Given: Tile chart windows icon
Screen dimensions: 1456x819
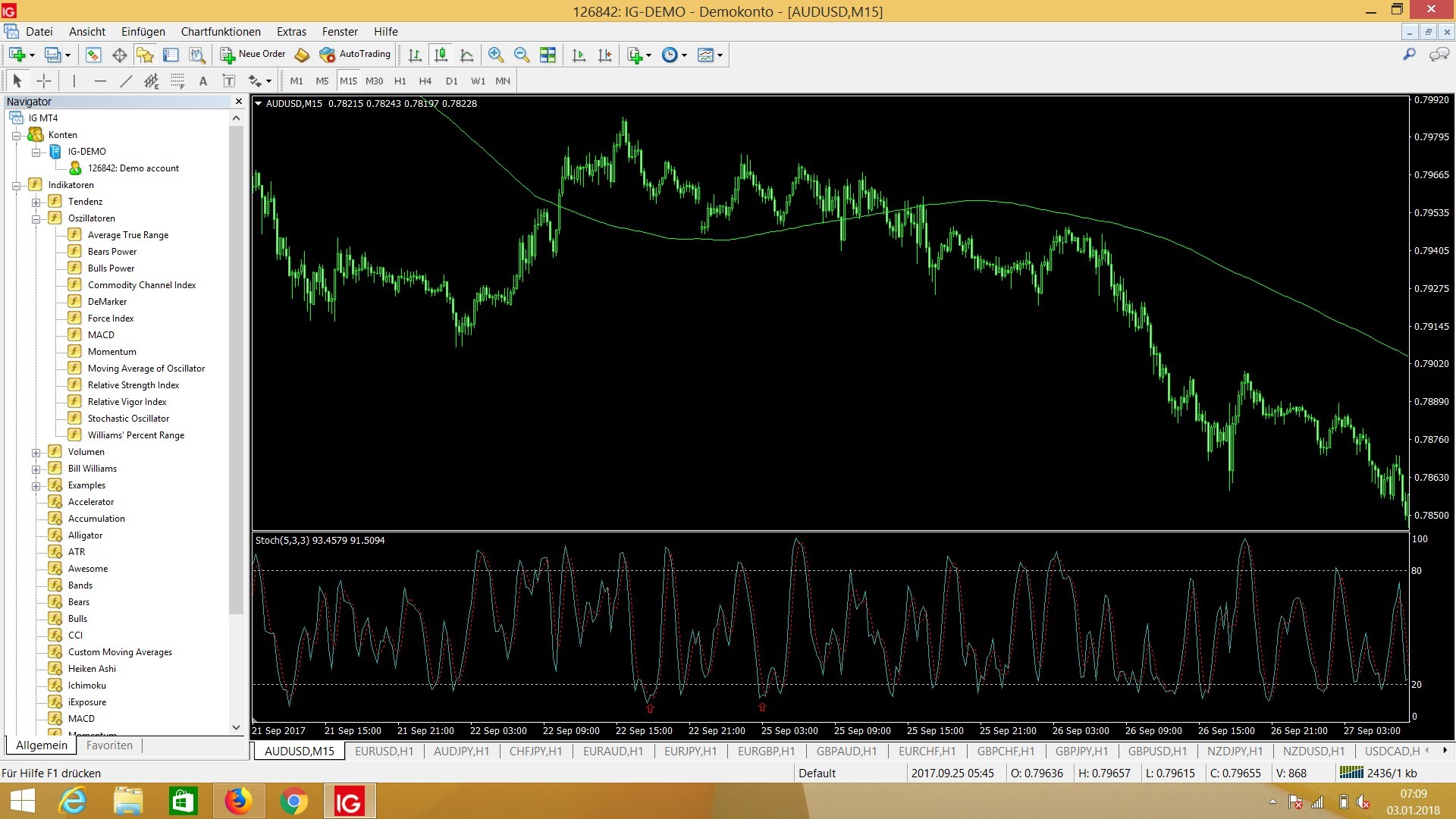Looking at the screenshot, I should (x=548, y=55).
